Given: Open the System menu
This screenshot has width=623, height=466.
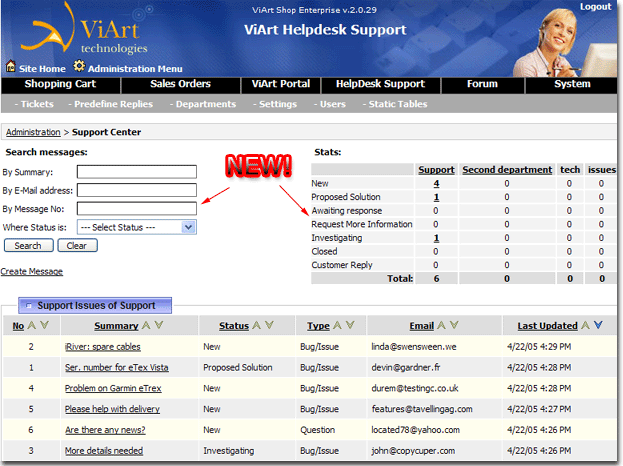Looking at the screenshot, I should [572, 84].
